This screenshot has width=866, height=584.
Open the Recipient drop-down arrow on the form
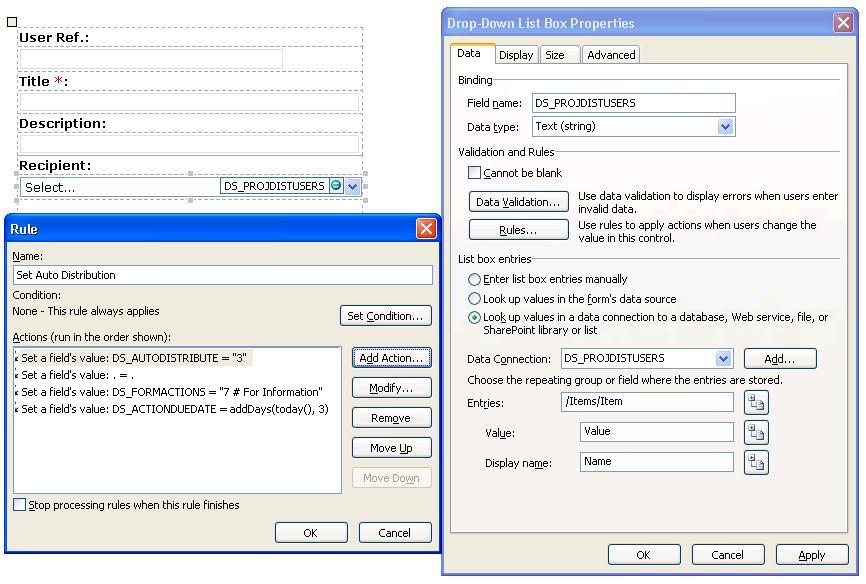coord(353,187)
